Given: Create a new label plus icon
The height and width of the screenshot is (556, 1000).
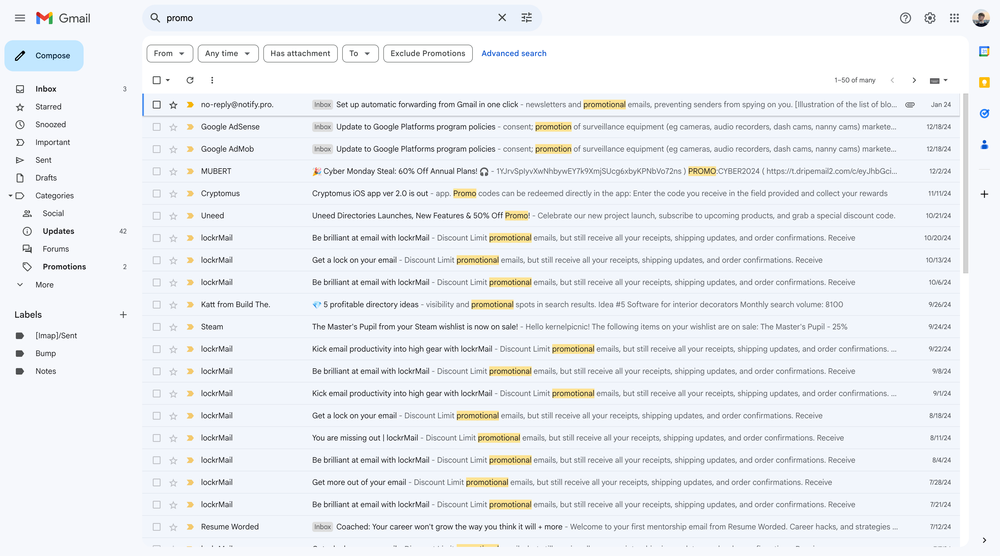Looking at the screenshot, I should 123,314.
